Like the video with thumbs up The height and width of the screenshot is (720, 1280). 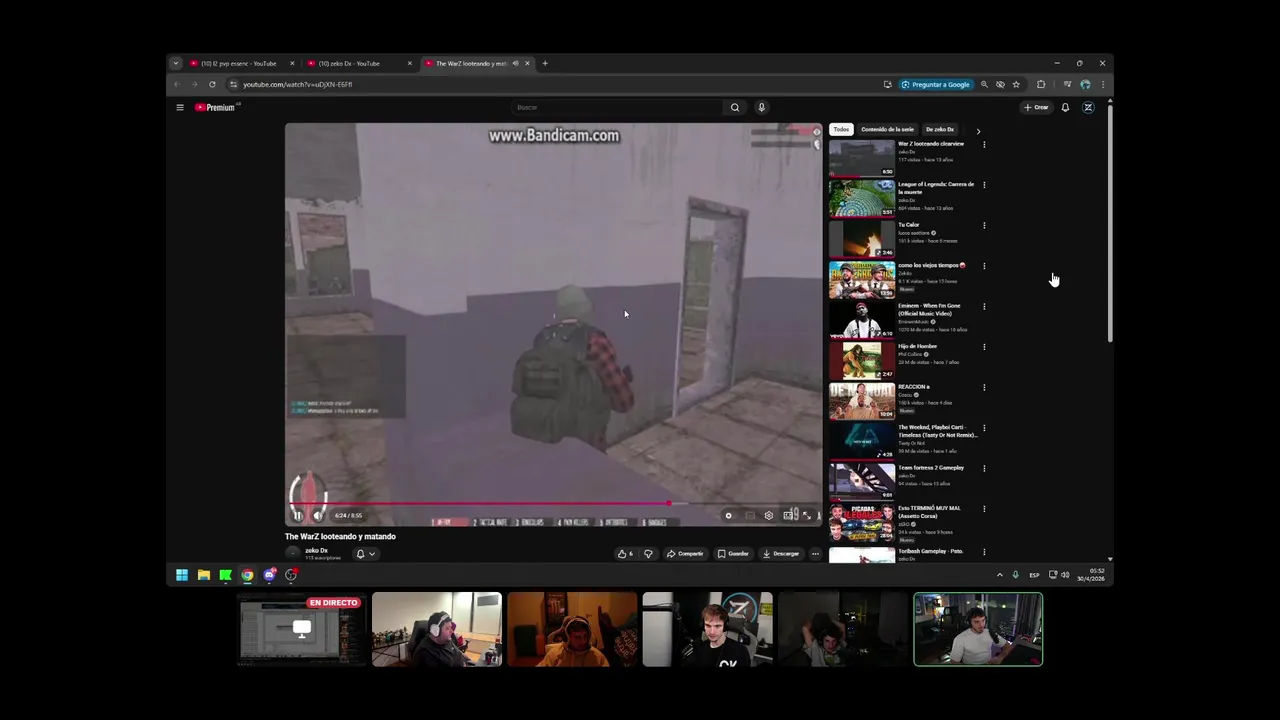(x=625, y=553)
